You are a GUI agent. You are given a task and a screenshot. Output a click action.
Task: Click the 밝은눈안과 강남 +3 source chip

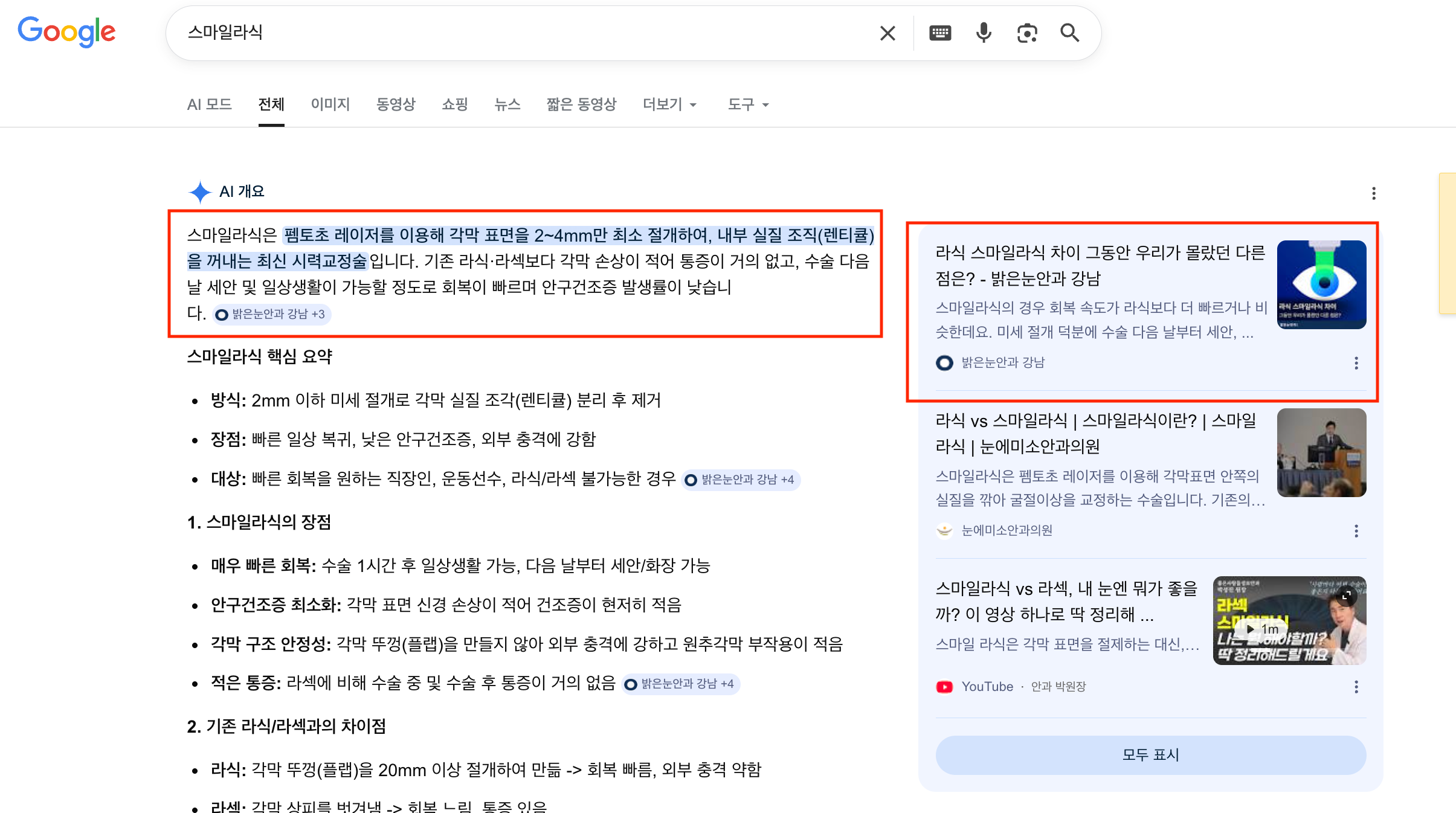[x=271, y=314]
